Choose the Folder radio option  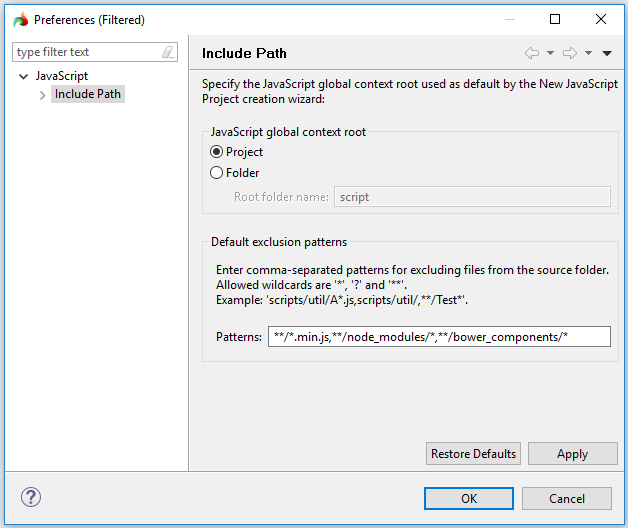[x=217, y=172]
